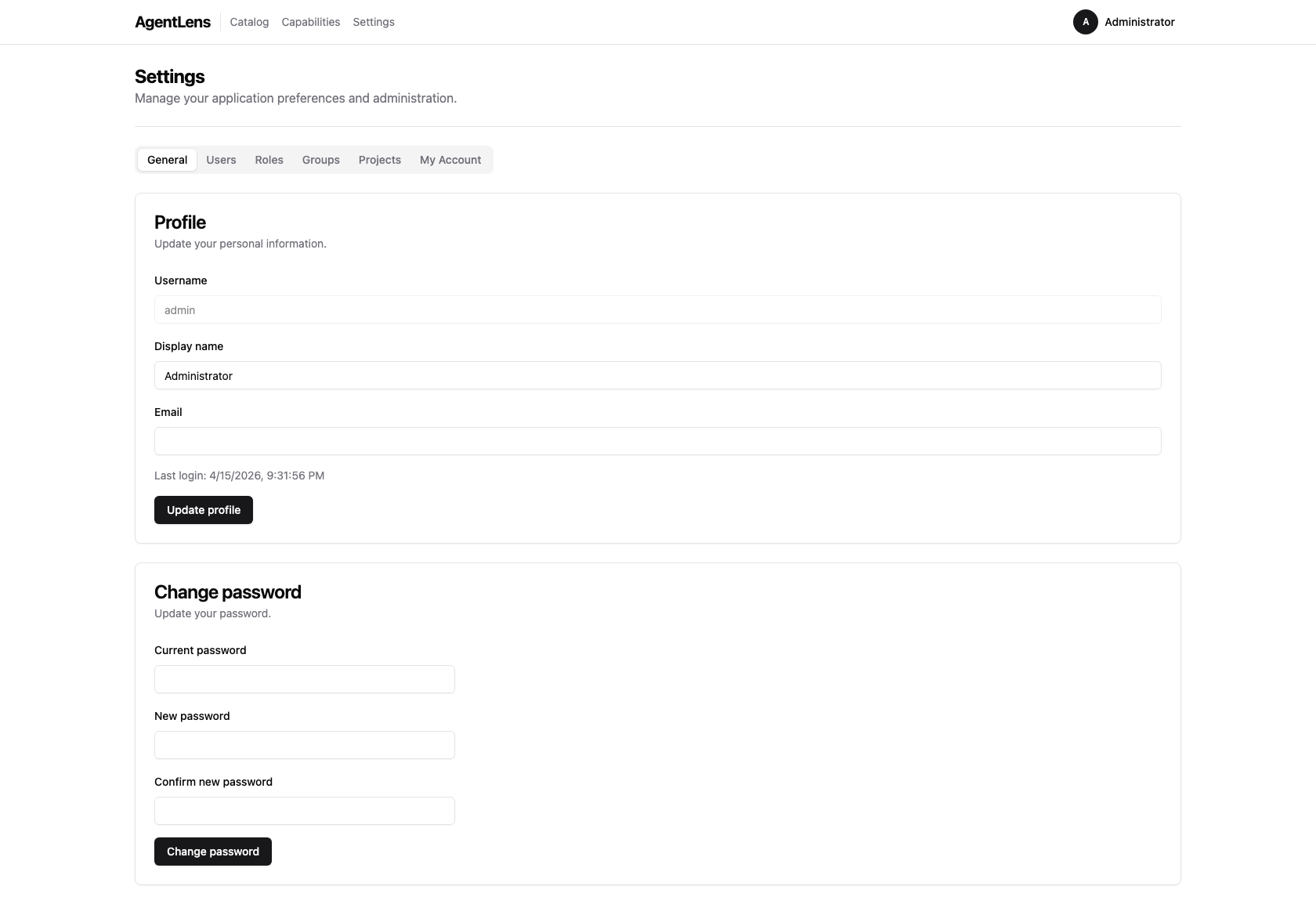Click the Confirm new password field
The image size is (1316, 904).
tap(304, 811)
